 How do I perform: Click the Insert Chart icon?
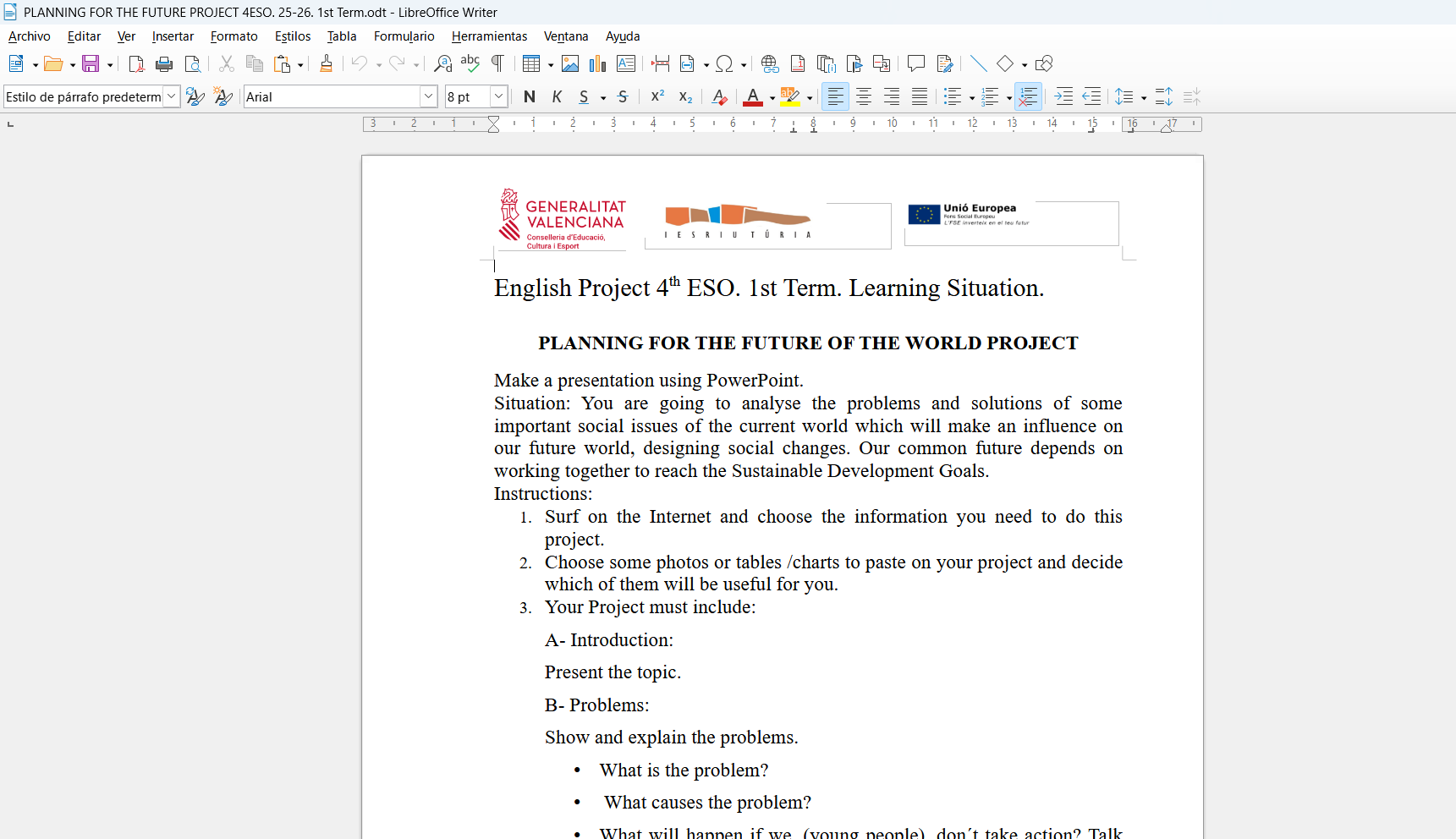(598, 64)
